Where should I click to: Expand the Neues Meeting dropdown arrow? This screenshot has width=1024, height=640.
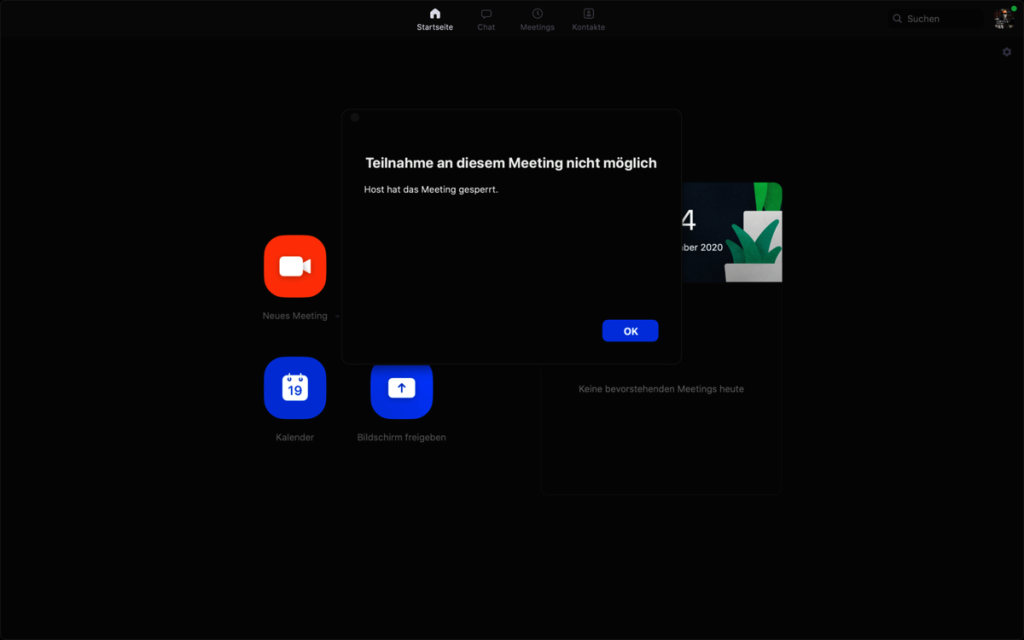337,316
